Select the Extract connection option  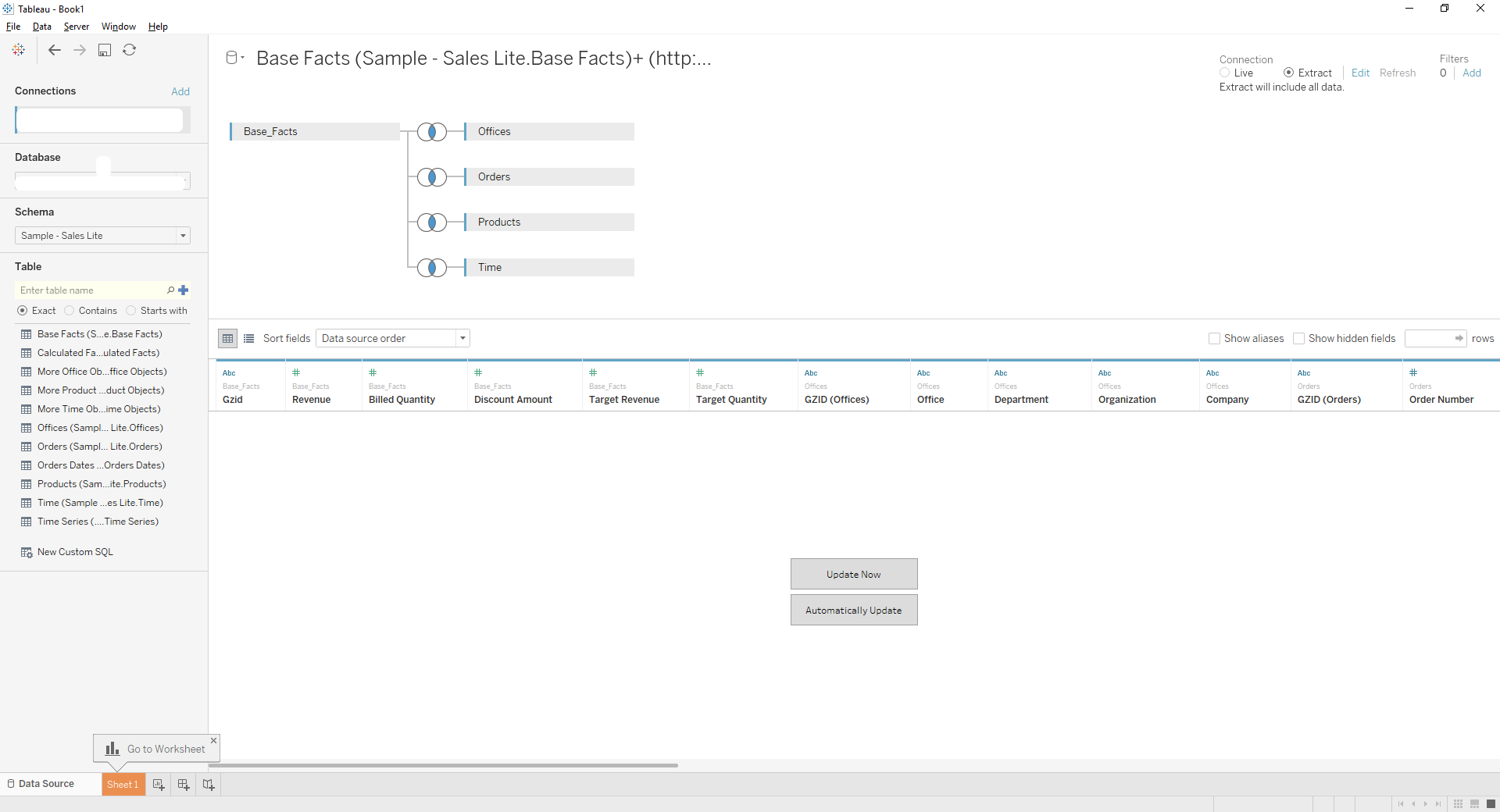[x=1288, y=73]
